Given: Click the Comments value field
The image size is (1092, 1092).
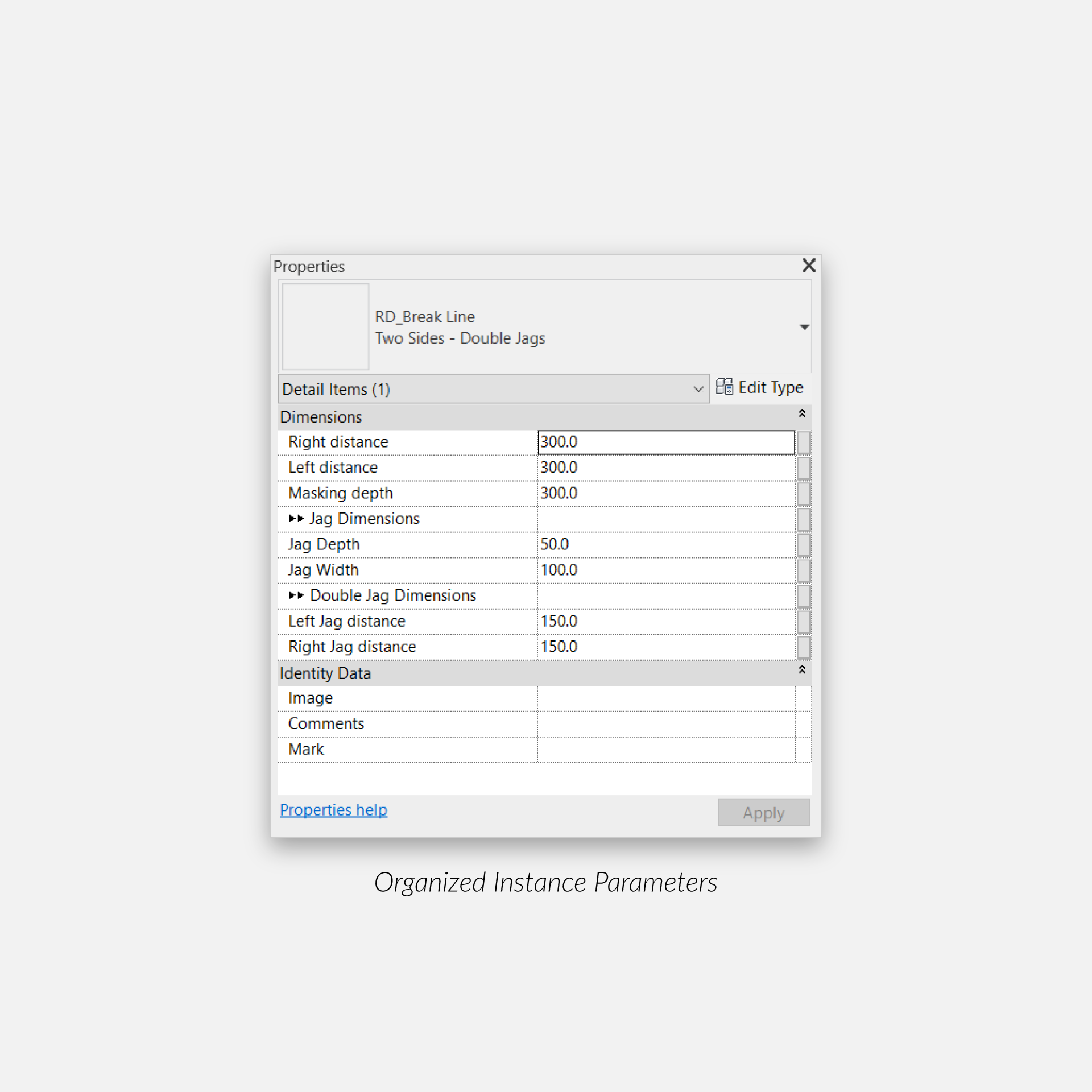Looking at the screenshot, I should point(665,723).
